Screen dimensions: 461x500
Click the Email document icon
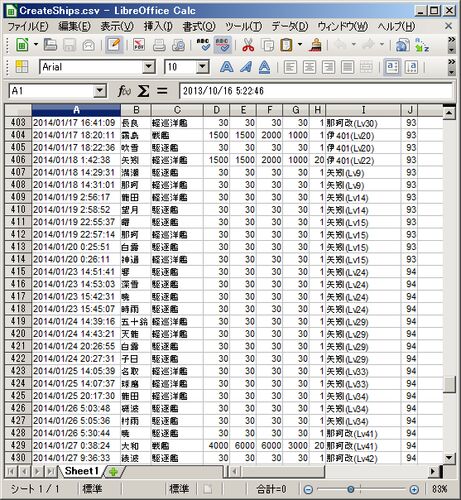click(89, 45)
